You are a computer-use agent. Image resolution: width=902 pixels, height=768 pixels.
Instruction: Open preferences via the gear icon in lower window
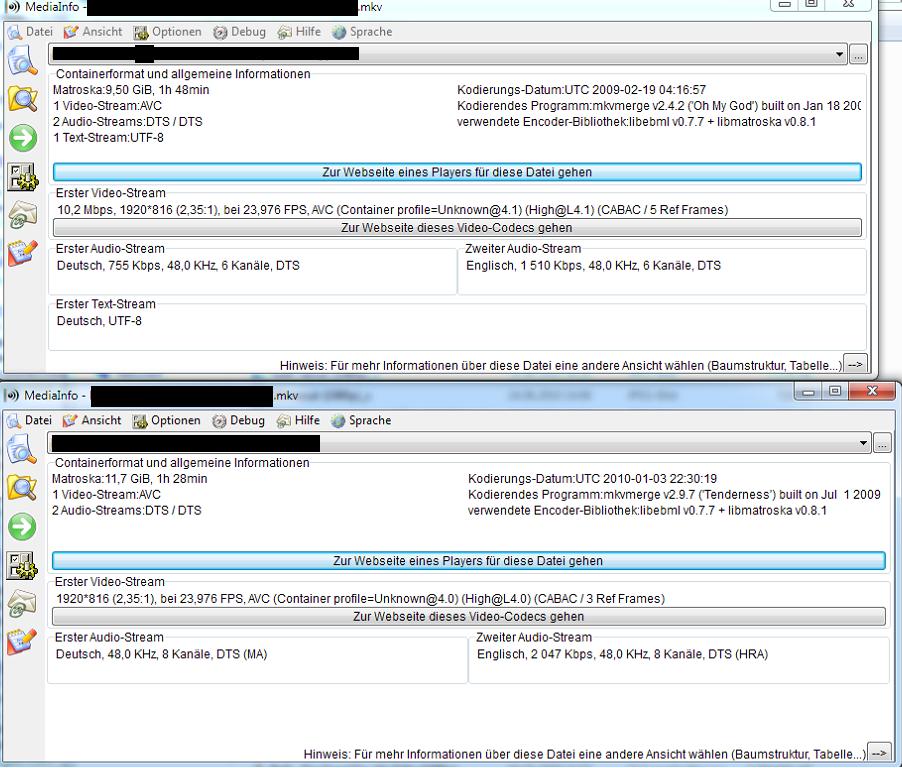[x=22, y=566]
